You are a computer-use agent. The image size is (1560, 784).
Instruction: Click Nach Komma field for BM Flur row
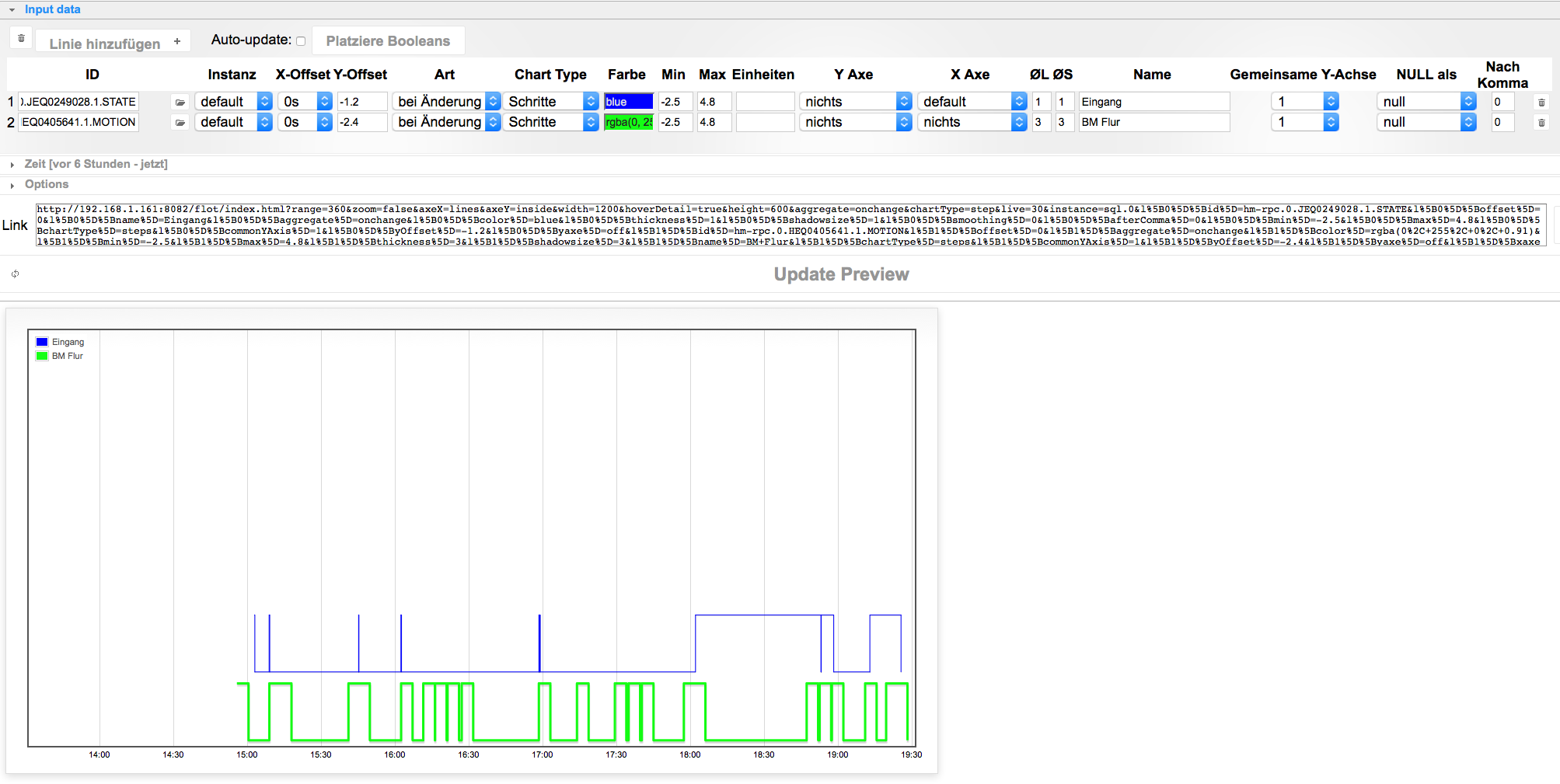(1503, 122)
